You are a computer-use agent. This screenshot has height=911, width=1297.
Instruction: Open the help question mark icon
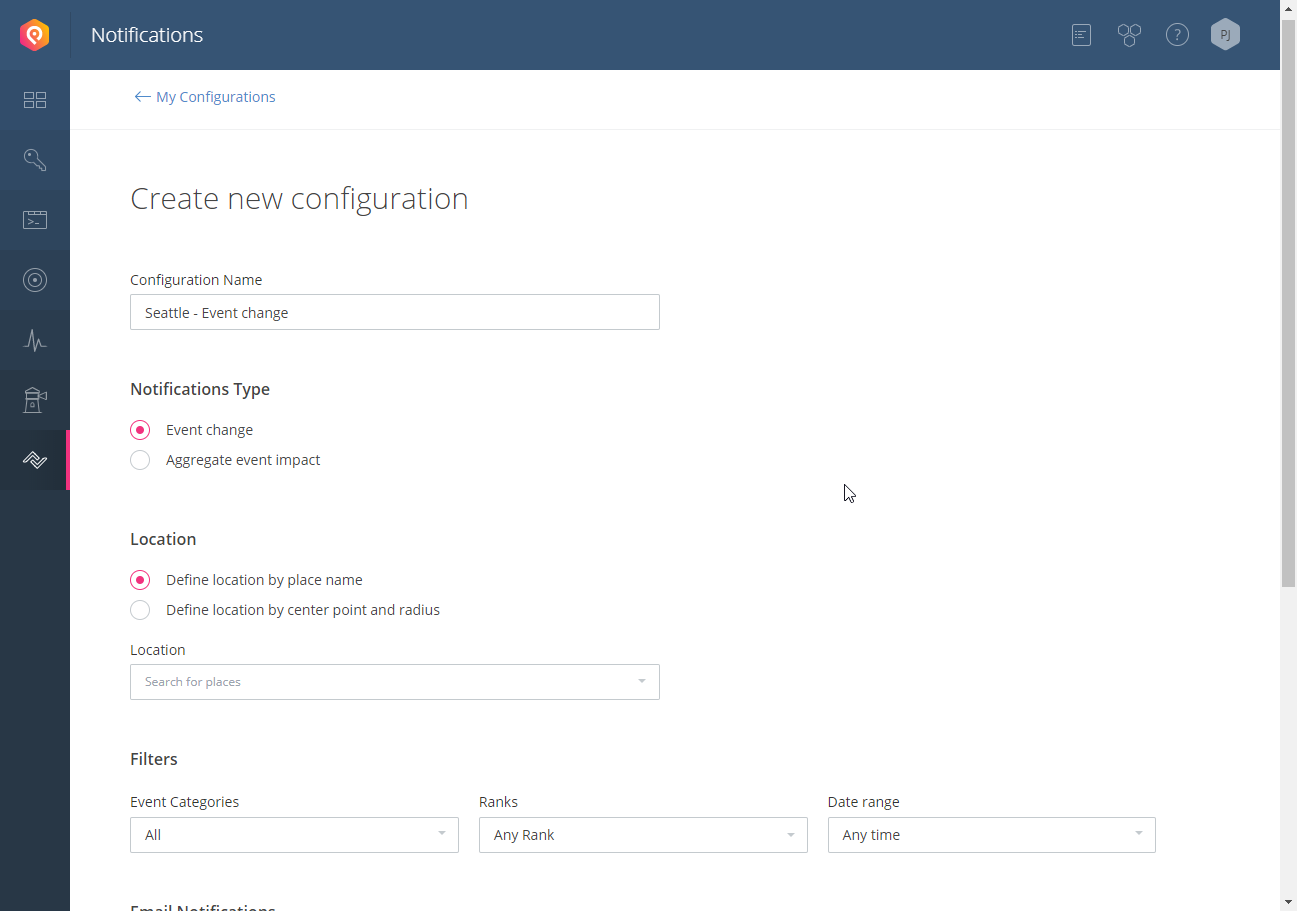1177,35
